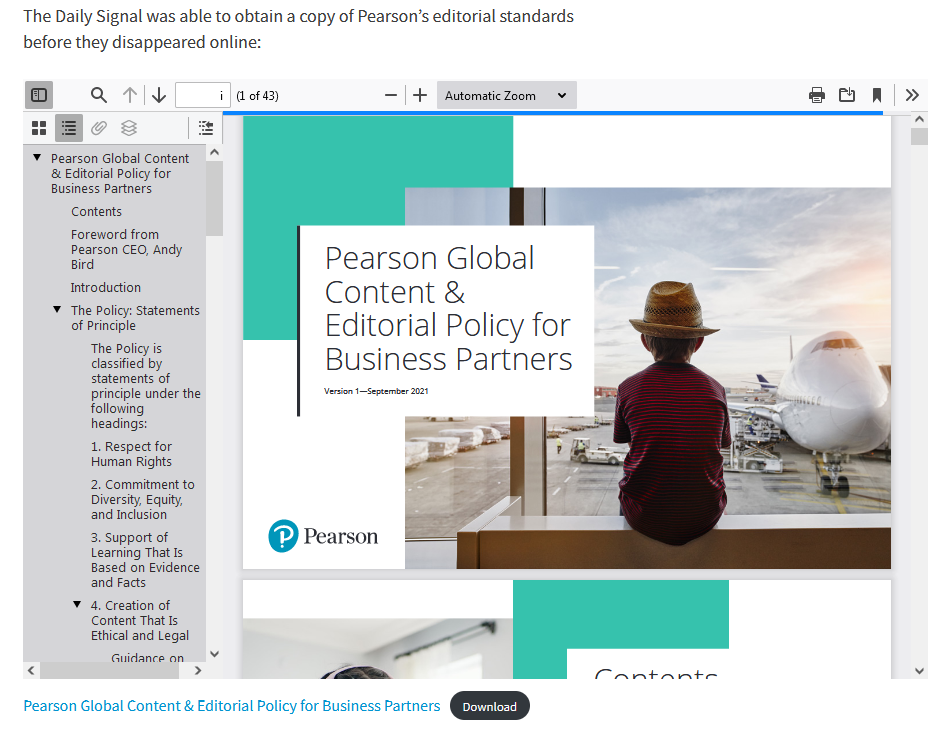Go to 1. Respect for Human Rights
This screenshot has height=738, width=945.
coord(131,454)
